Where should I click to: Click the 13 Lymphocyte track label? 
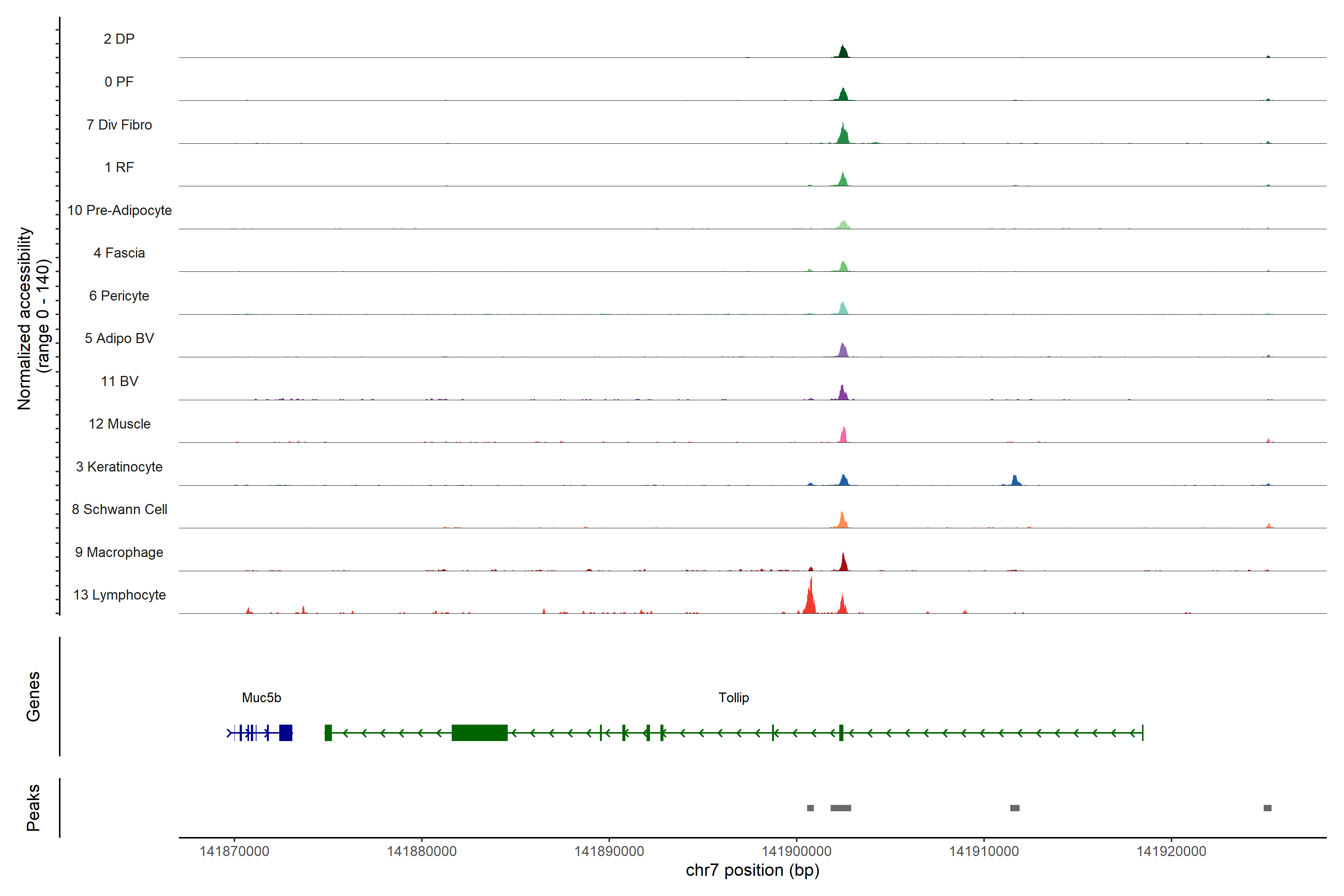[x=119, y=595]
